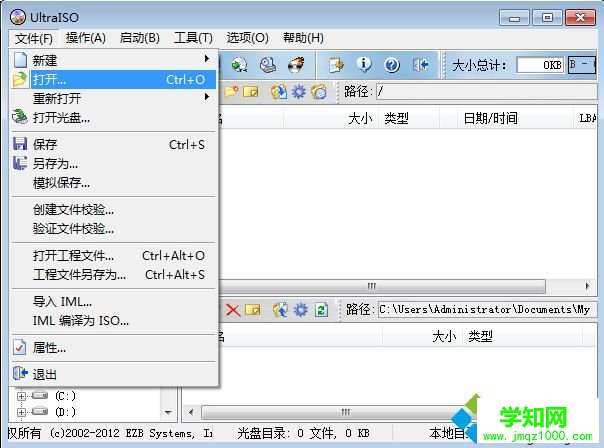604x448 pixels.
Task: Click gear icon in lower pane toolbar
Action: point(300,310)
